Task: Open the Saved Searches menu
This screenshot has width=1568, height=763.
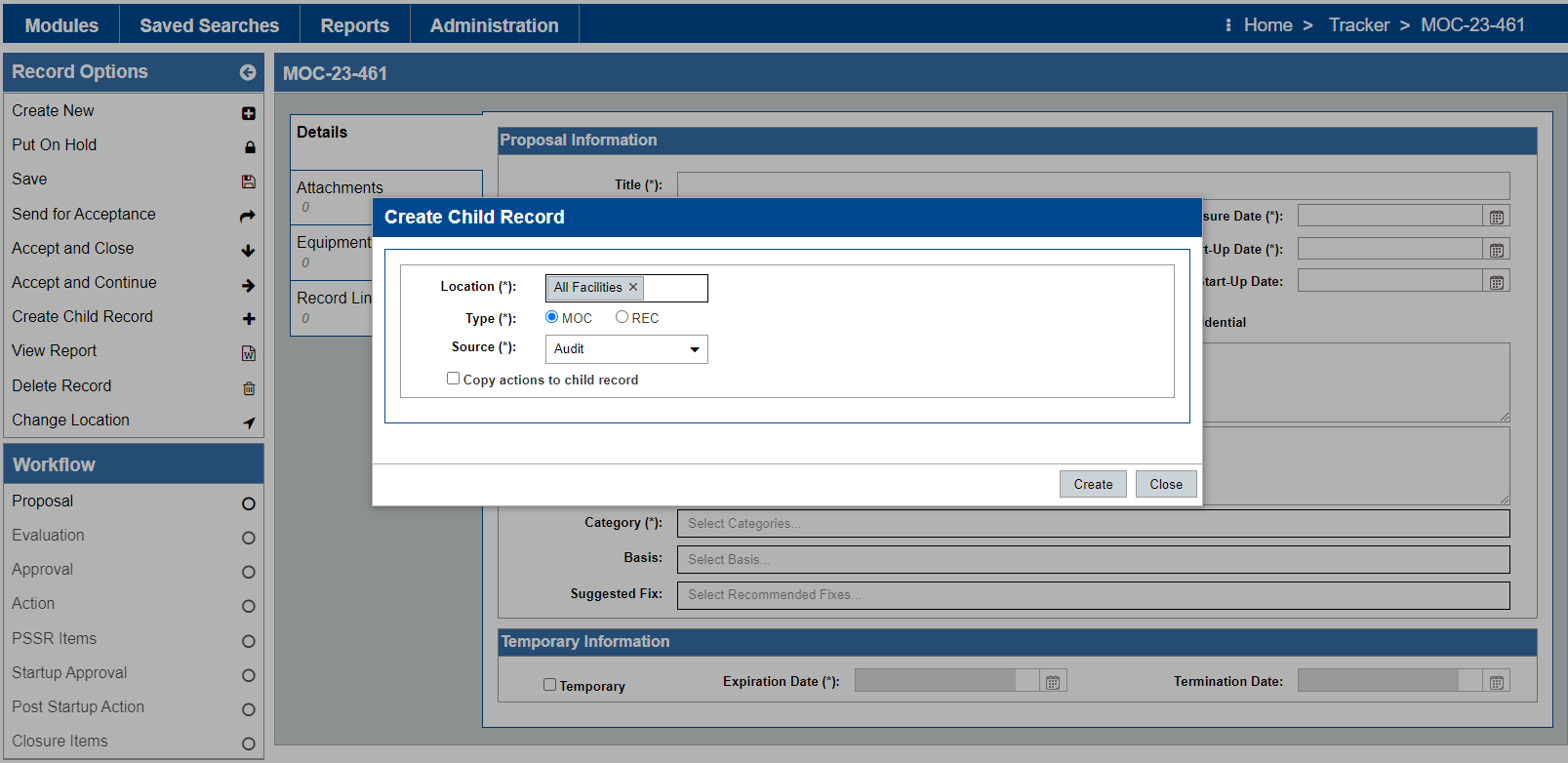Action: coord(209,25)
